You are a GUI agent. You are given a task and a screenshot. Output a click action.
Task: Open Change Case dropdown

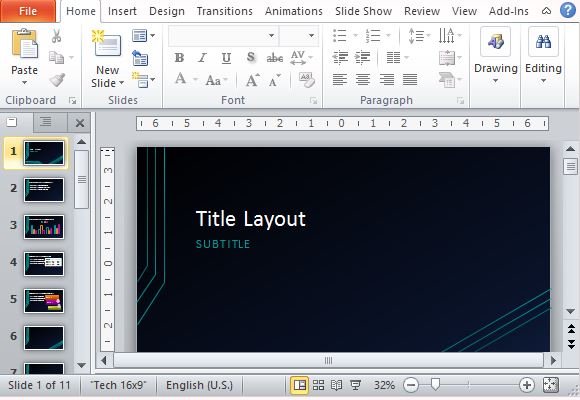[217, 80]
